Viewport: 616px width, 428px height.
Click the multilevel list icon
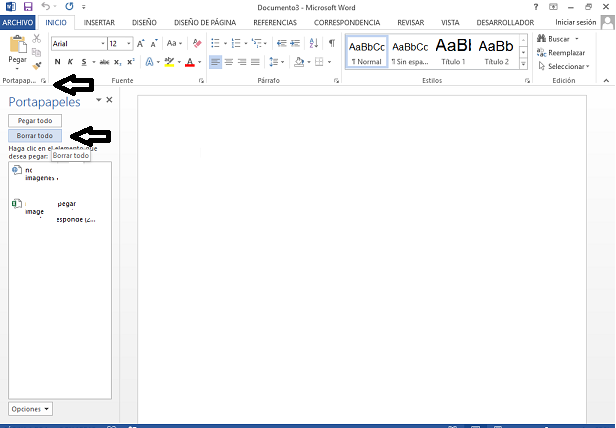tap(256, 43)
